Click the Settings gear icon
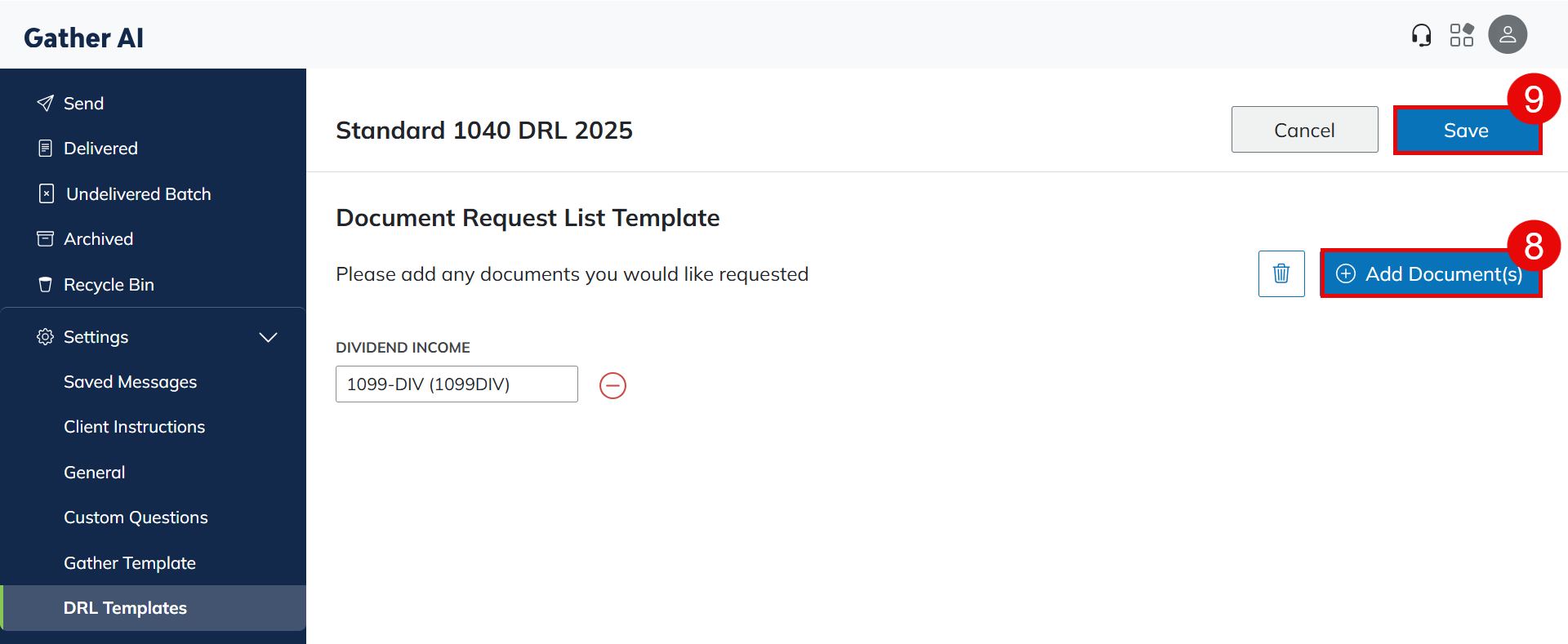 click(x=46, y=337)
